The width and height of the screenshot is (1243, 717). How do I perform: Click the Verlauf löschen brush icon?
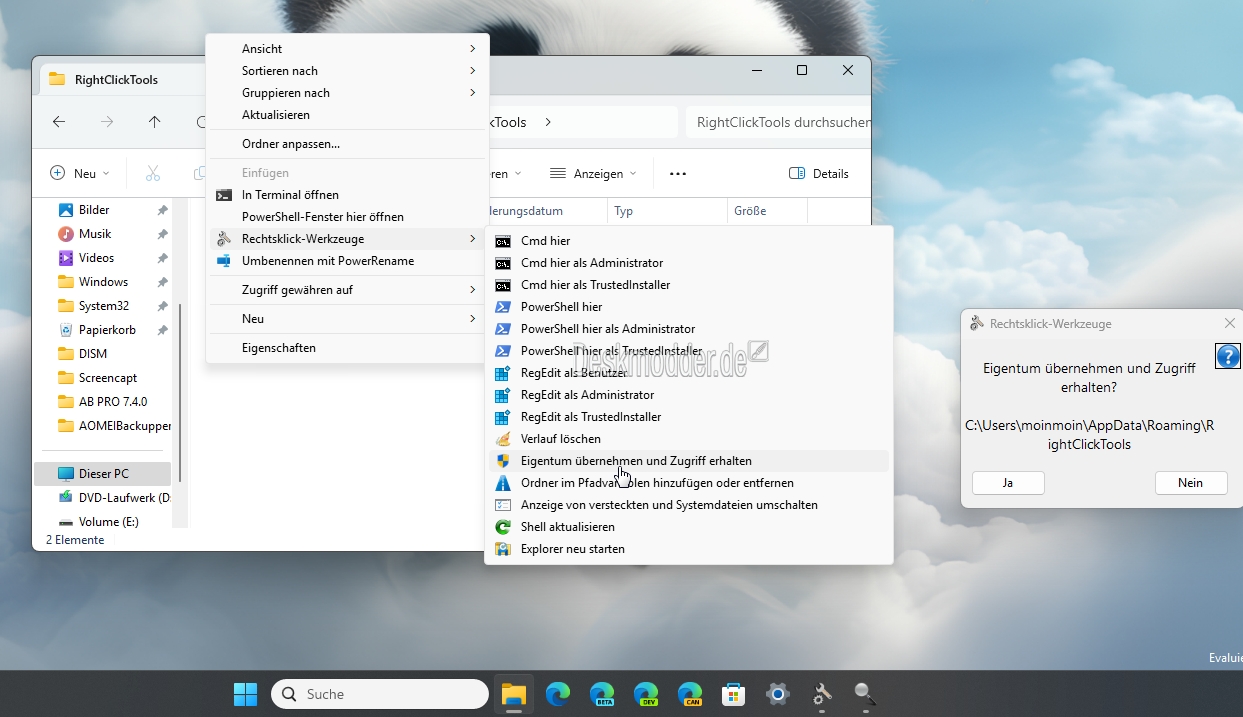(503, 439)
